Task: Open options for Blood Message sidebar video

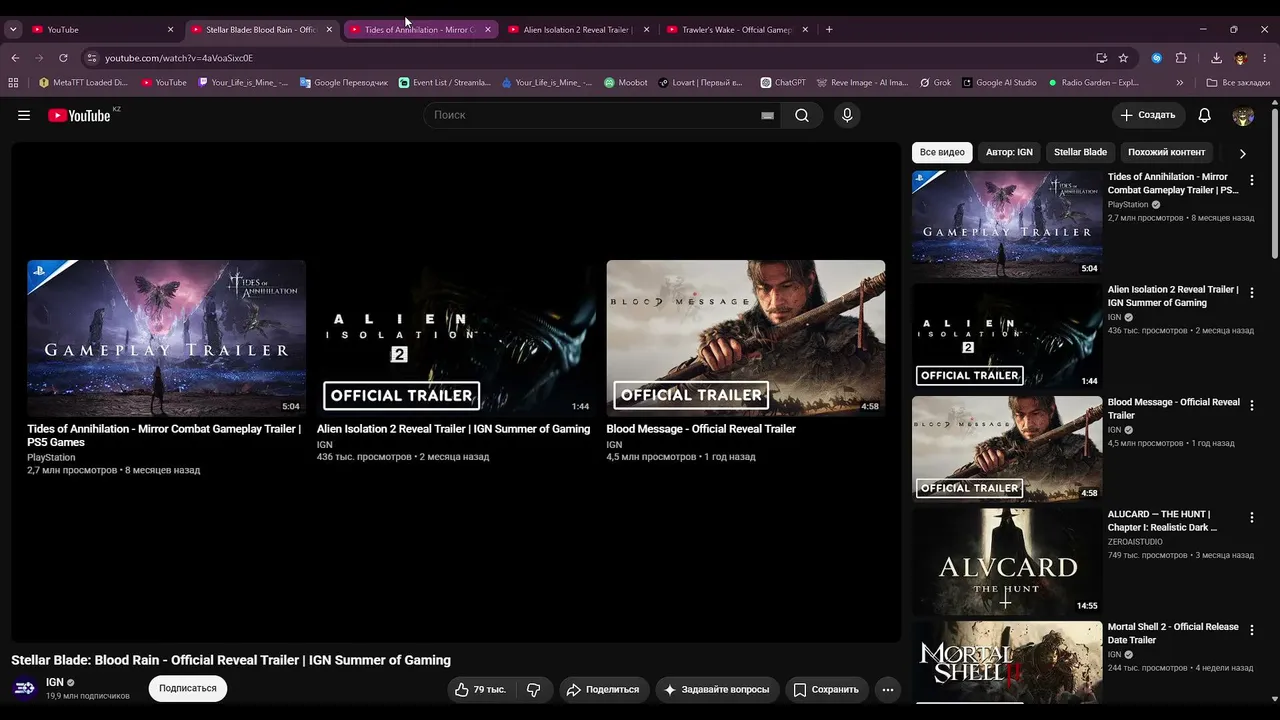Action: (1251, 406)
